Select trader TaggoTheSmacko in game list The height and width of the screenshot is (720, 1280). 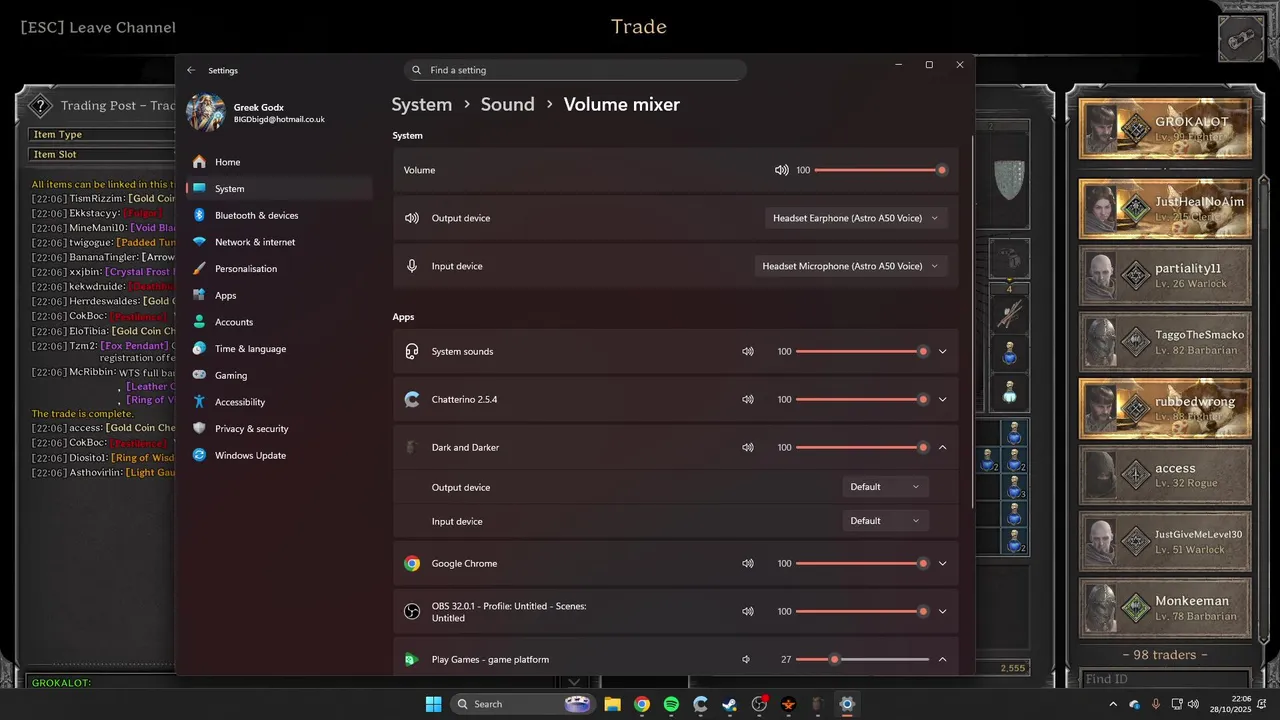(1165, 342)
